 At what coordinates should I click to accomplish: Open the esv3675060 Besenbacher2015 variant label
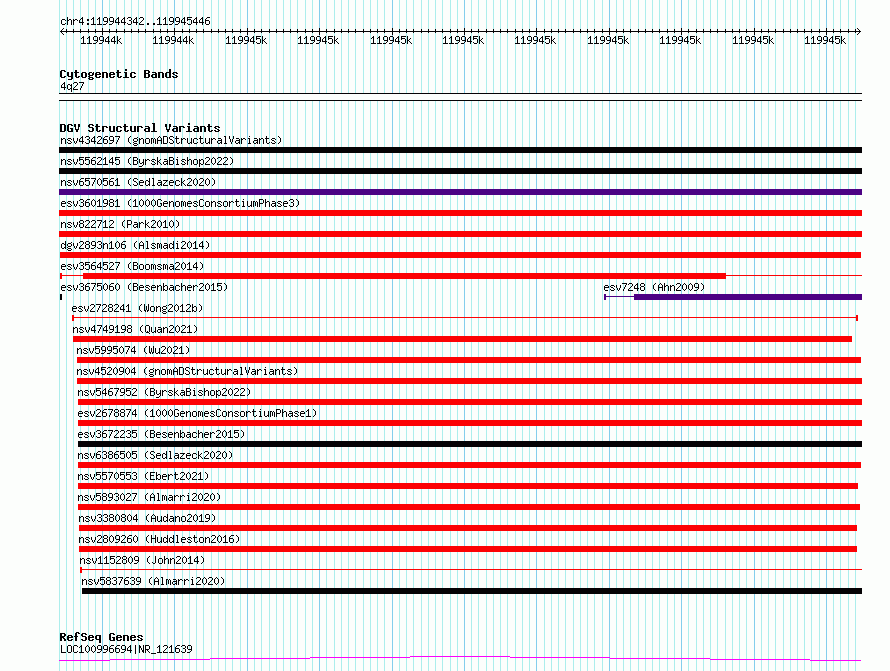point(144,287)
